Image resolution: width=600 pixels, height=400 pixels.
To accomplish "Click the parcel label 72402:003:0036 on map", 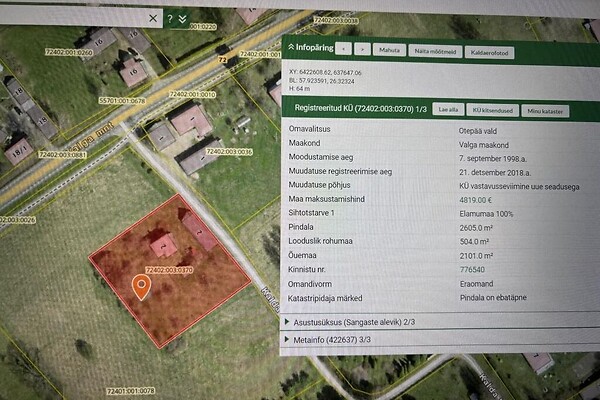I will coord(229,152).
